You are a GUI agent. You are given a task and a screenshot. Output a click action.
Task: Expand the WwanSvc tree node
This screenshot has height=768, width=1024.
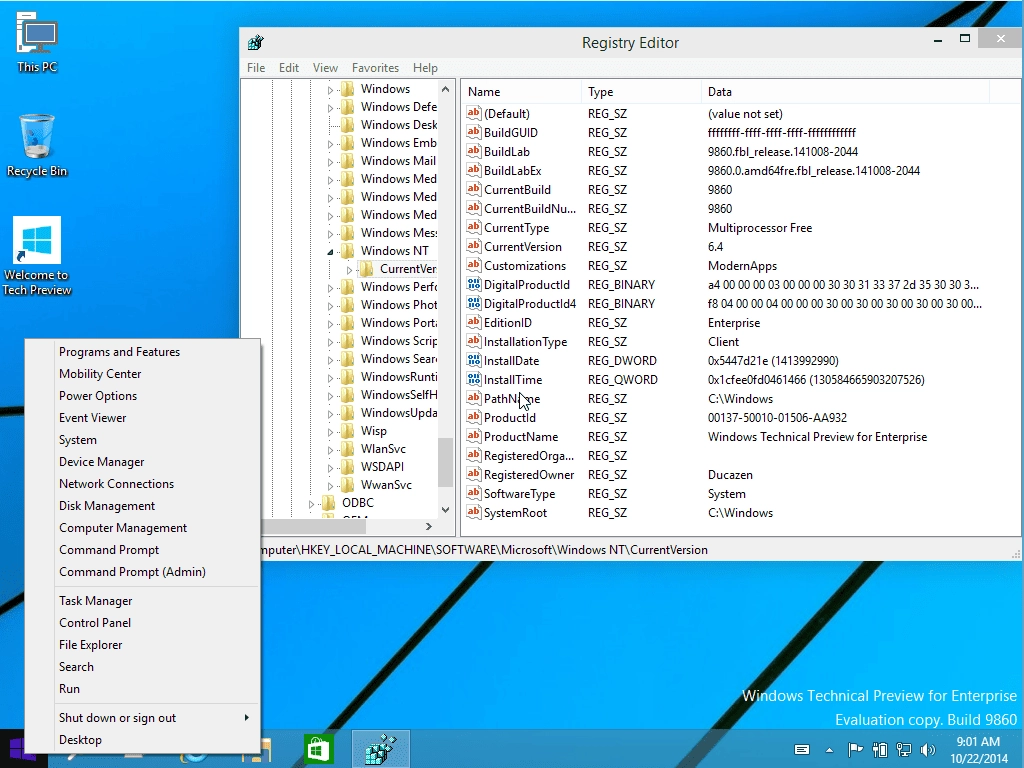[x=330, y=486]
